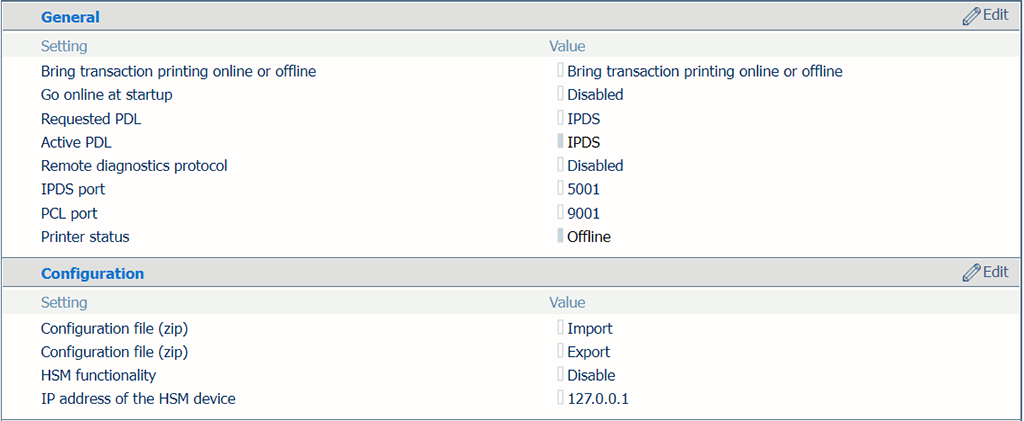Viewport: 1024px width, 421px height.
Task: Select the Active PDL IPDS value
Action: tap(583, 142)
